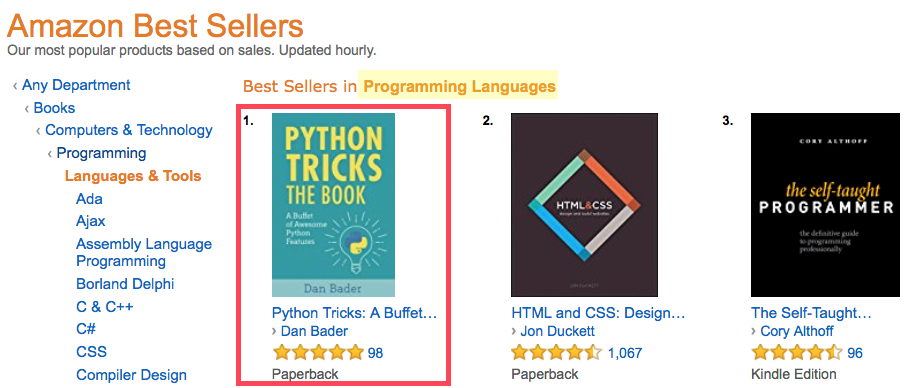Image resolution: width=917 pixels, height=388 pixels.
Task: Open the HTML&CSS book cover image
Action: click(584, 205)
